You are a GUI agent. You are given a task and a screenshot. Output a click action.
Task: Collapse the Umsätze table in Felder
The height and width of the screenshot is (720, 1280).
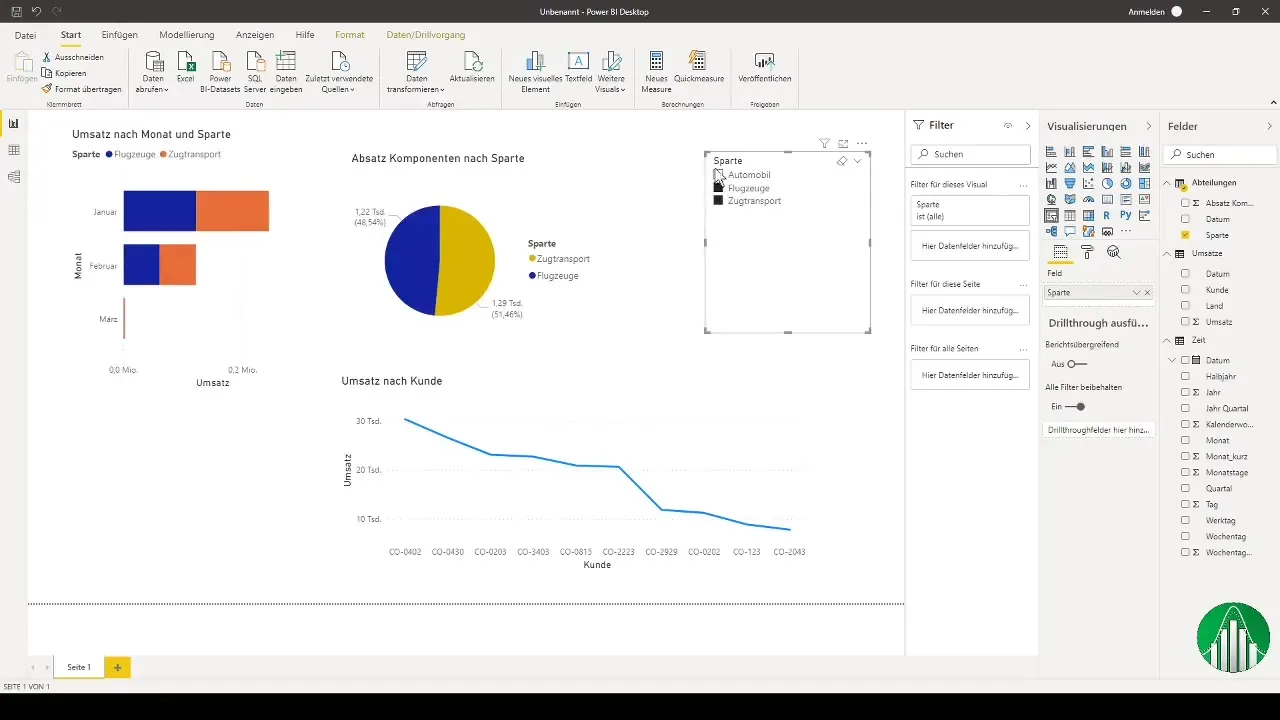pos(1167,254)
